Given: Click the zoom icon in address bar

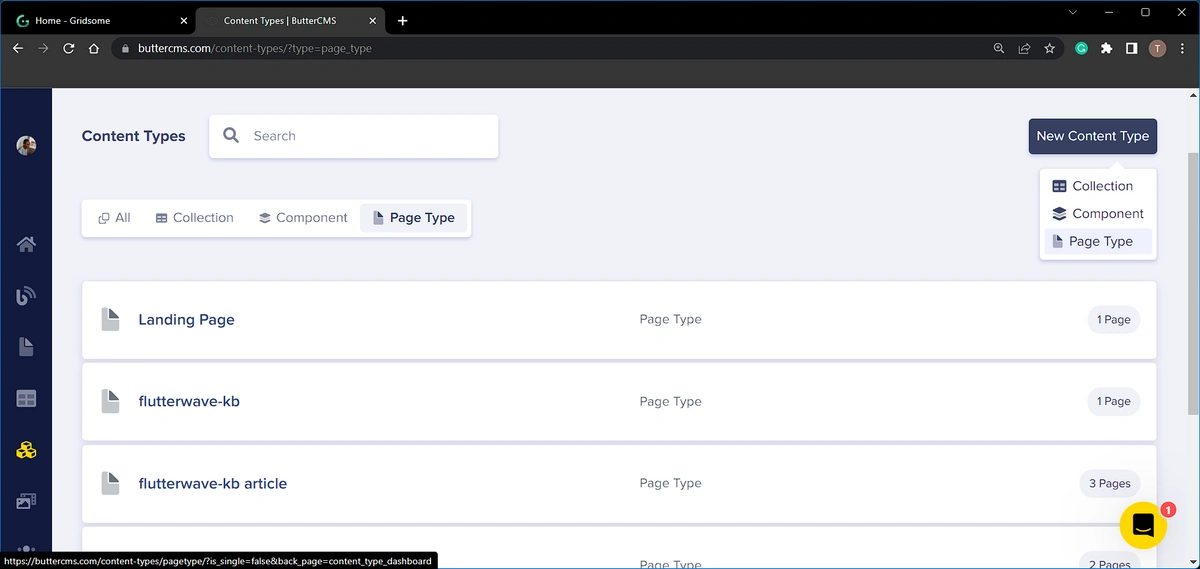Looking at the screenshot, I should click(998, 48).
